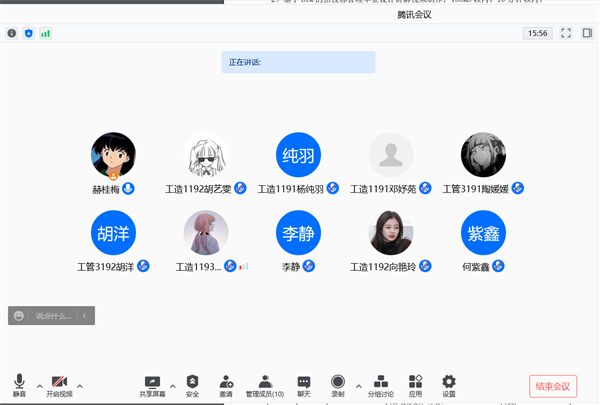Click weak signal indicator beside 工造1193

(x=244, y=266)
